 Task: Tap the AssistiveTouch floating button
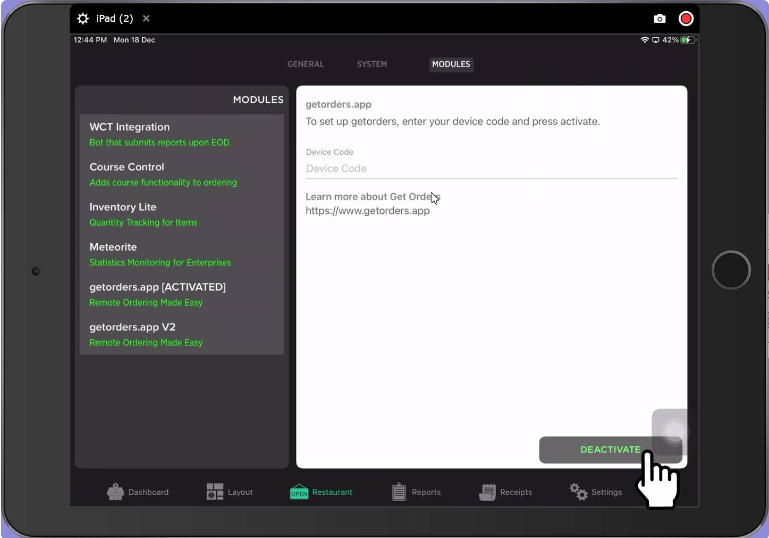pyautogui.click(x=675, y=432)
